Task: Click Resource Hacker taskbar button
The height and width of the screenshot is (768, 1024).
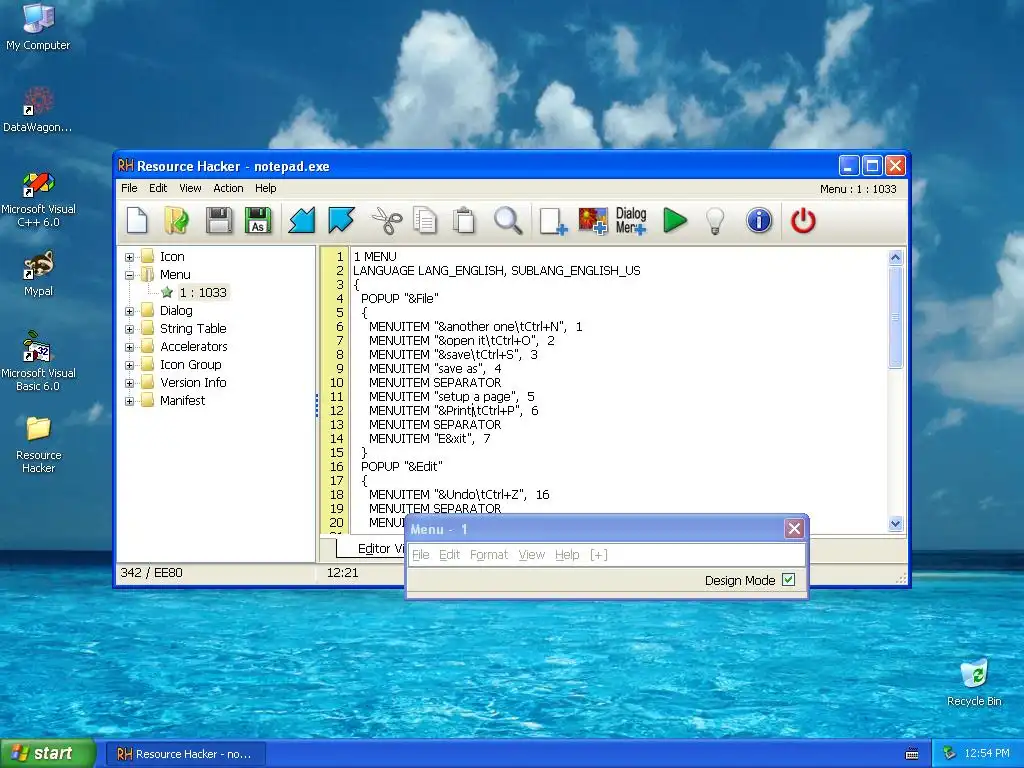Action: coord(186,754)
